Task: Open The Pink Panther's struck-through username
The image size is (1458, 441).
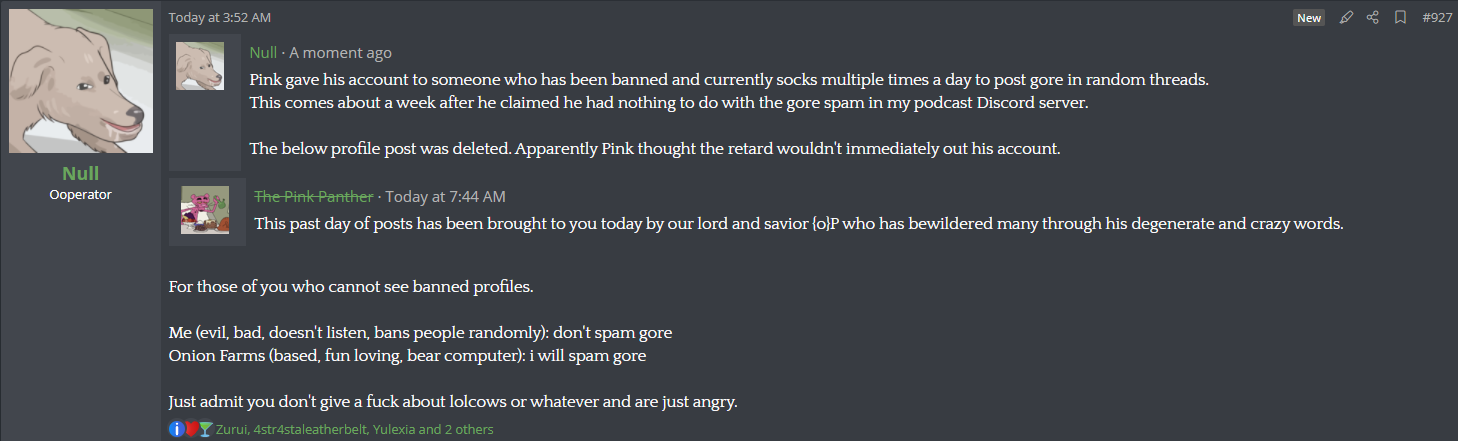Action: click(314, 196)
